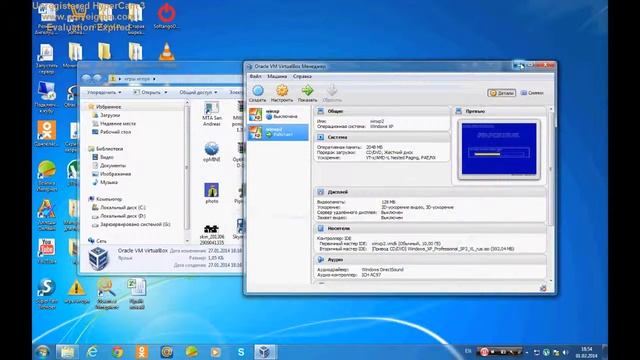Select MTA San Andreas shortcut in Explorer
Screen dimensions: 640x360
coord(211,114)
